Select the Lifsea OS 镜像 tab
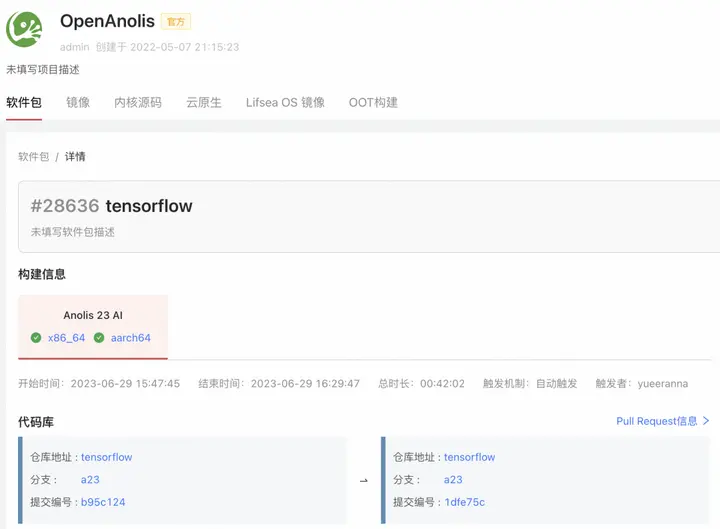This screenshot has width=720, height=529. click(x=285, y=102)
